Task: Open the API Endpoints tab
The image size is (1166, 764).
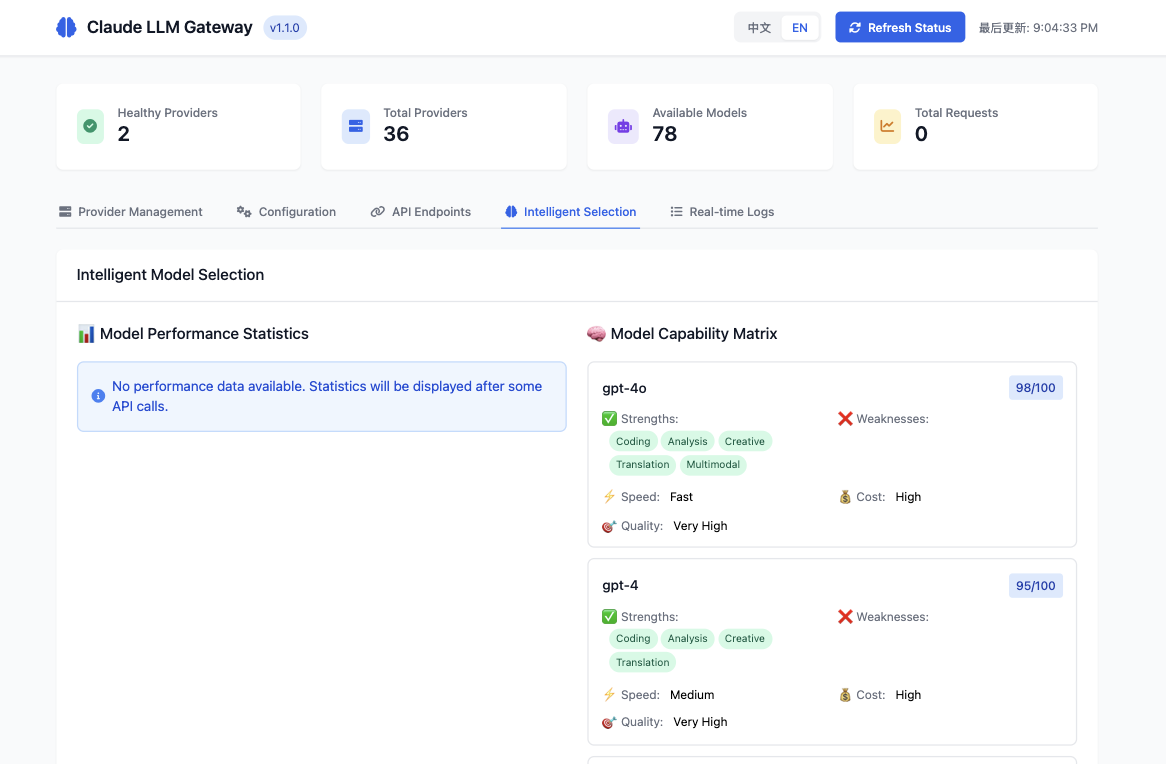Action: coord(421,212)
